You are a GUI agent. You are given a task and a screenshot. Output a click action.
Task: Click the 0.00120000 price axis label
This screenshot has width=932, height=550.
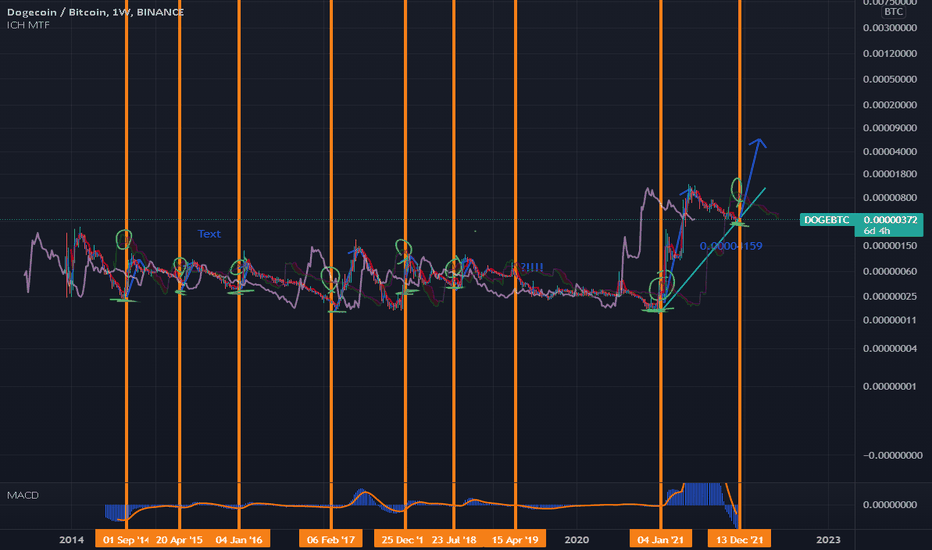point(890,54)
